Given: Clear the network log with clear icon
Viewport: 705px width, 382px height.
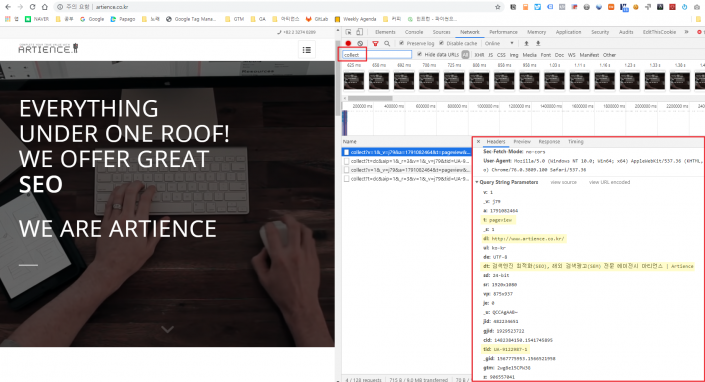Looking at the screenshot, I should pos(360,44).
